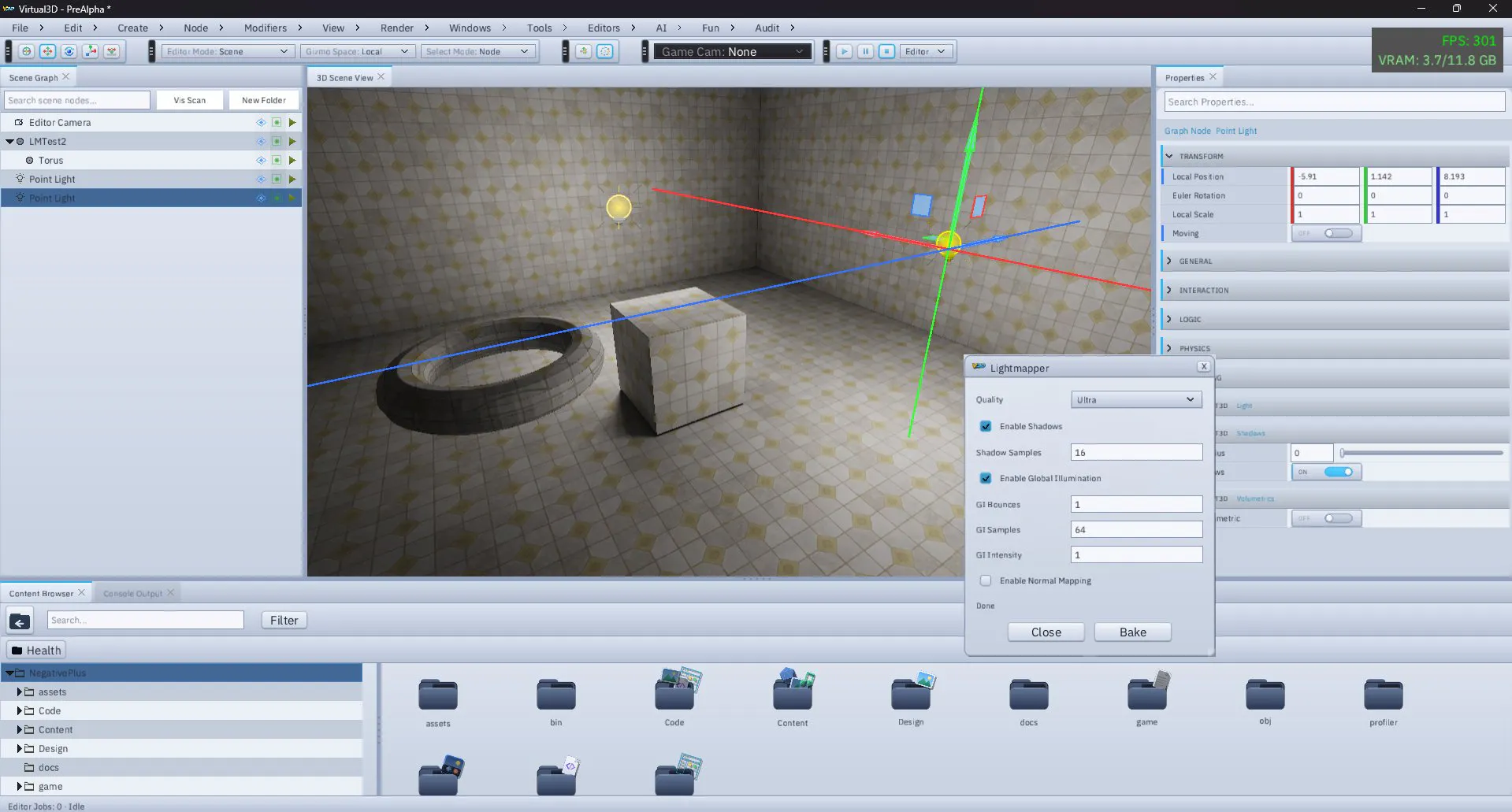The width and height of the screenshot is (1512, 812).
Task: Open the Gizmo Space dropdown
Action: [358, 51]
